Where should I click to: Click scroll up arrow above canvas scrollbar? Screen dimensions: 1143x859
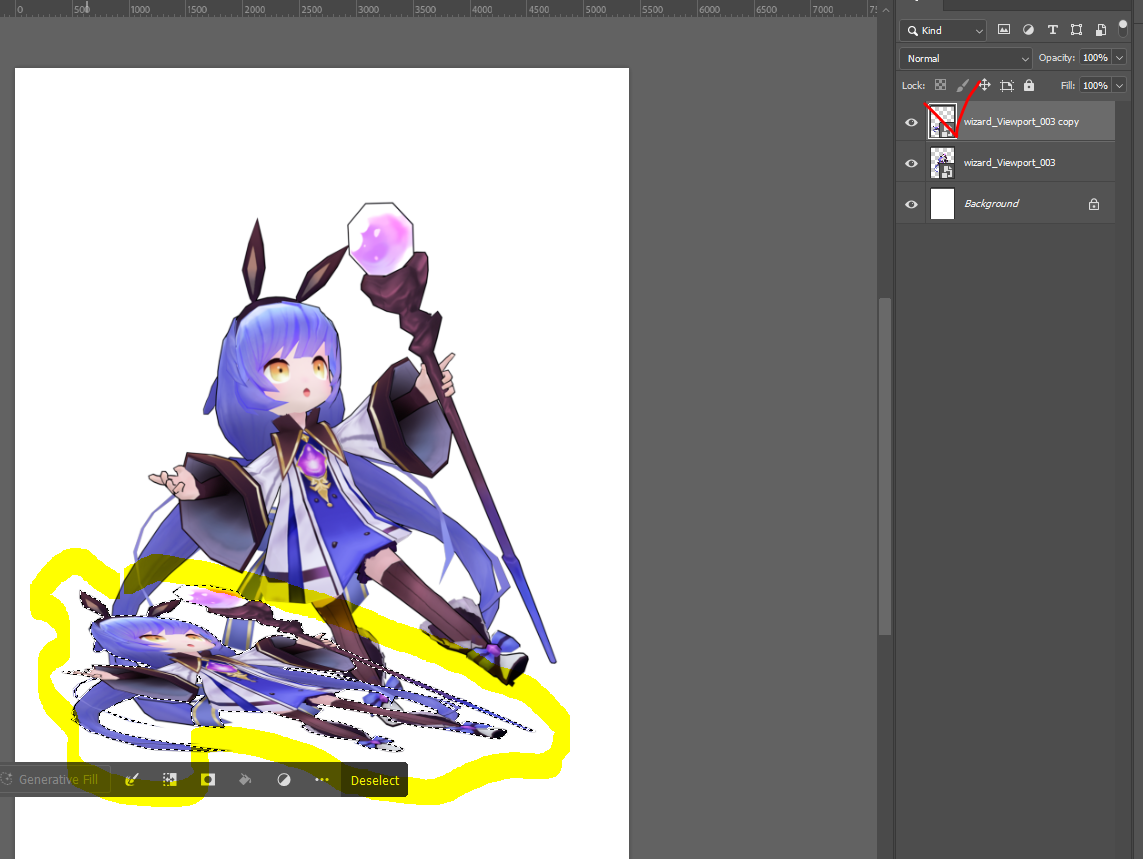pyautogui.click(x=886, y=10)
